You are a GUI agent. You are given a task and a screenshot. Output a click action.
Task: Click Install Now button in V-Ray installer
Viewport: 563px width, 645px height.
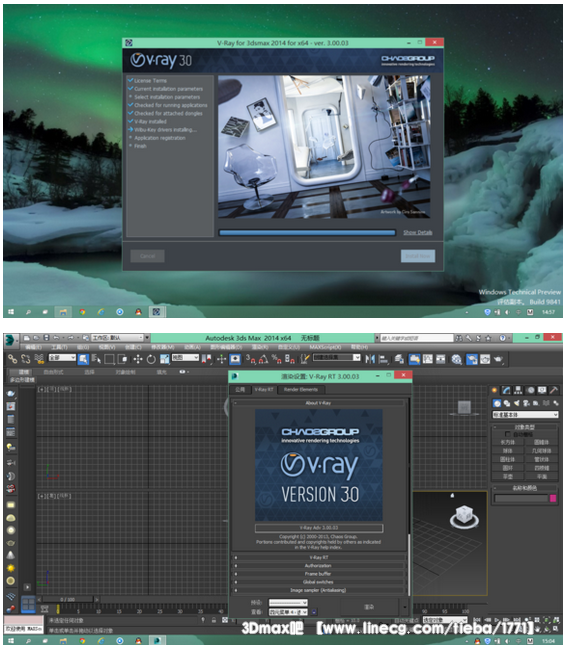coord(418,256)
